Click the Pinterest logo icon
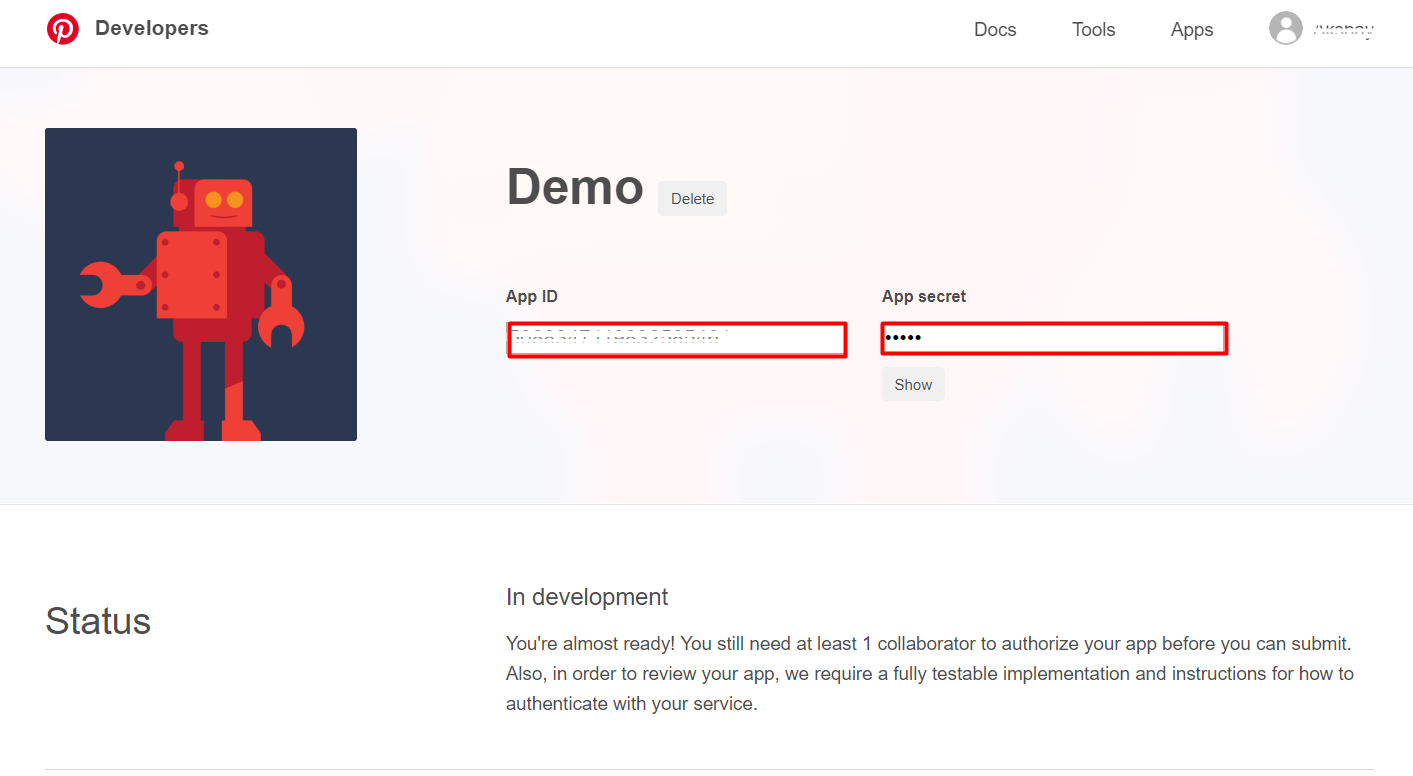The image size is (1413, 776). tap(62, 29)
